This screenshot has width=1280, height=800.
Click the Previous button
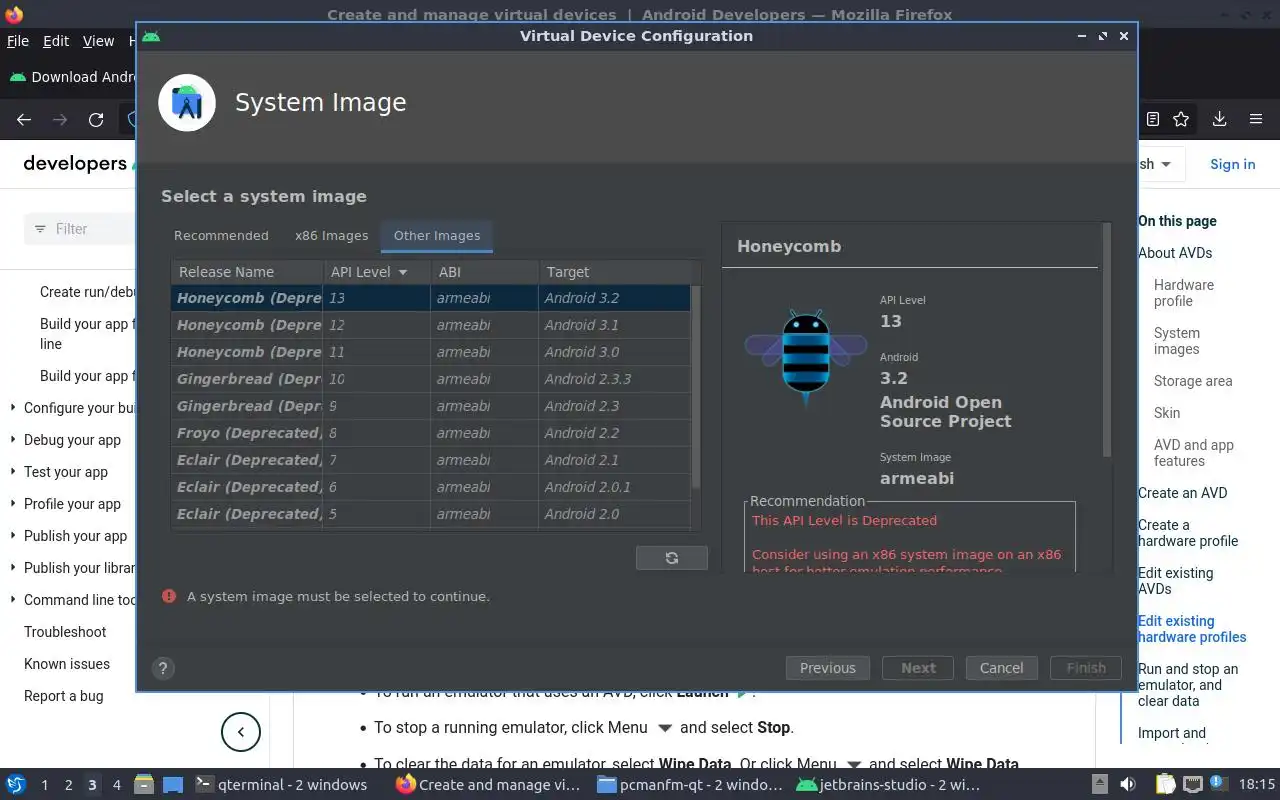[x=827, y=668]
